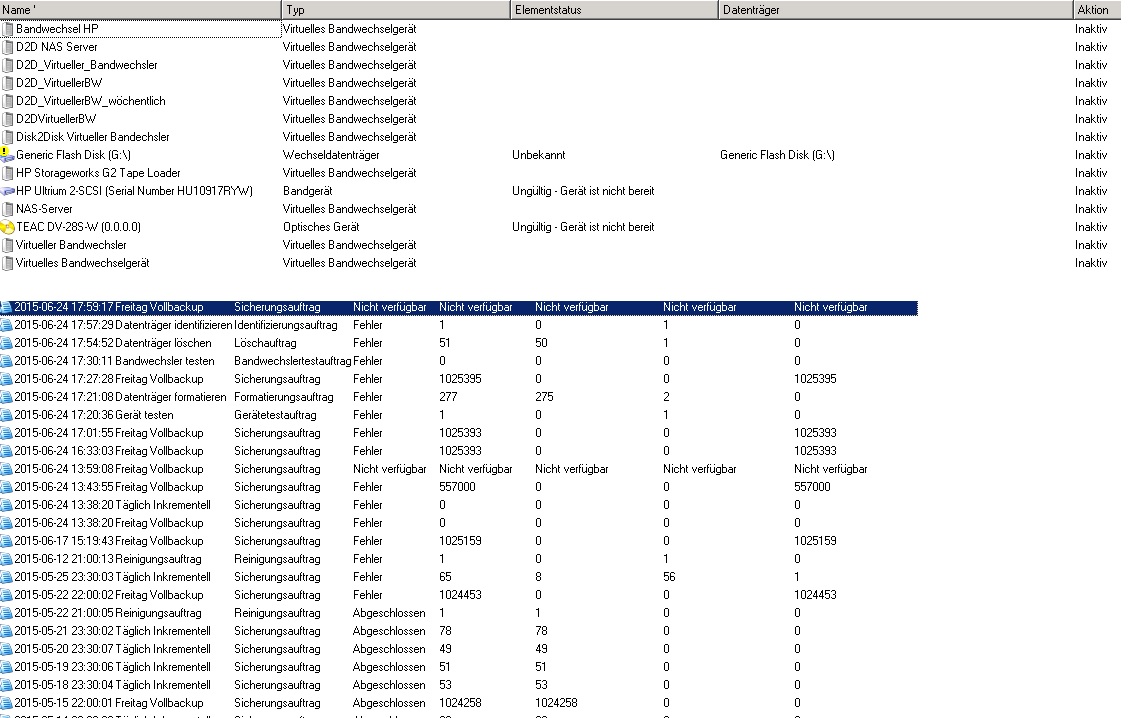
Task: Click the job icon for Bandwechsler testen
Action: (x=6, y=361)
